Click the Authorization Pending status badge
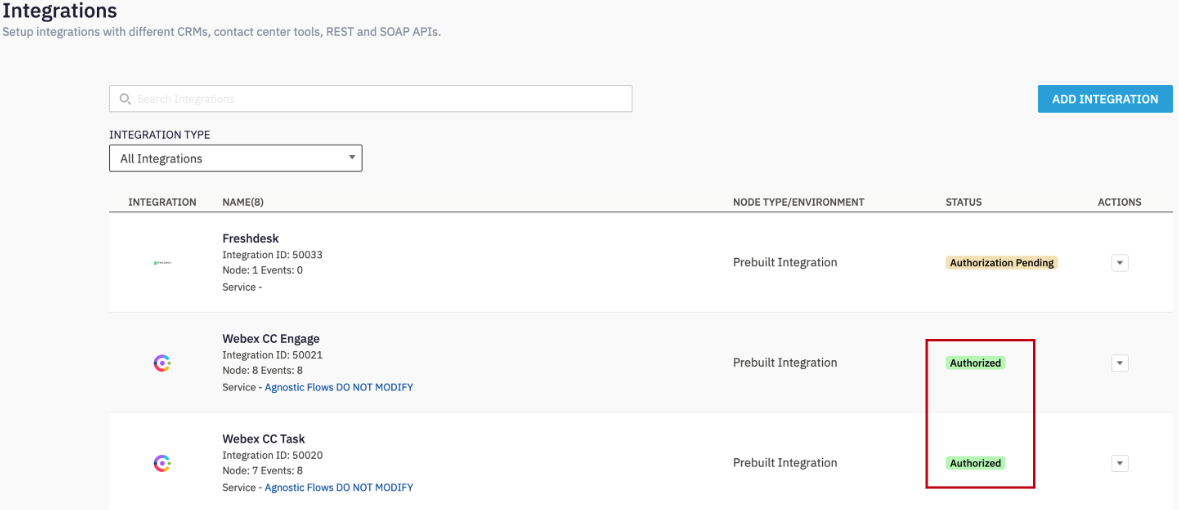The width and height of the screenshot is (1179, 510). tap(1002, 263)
